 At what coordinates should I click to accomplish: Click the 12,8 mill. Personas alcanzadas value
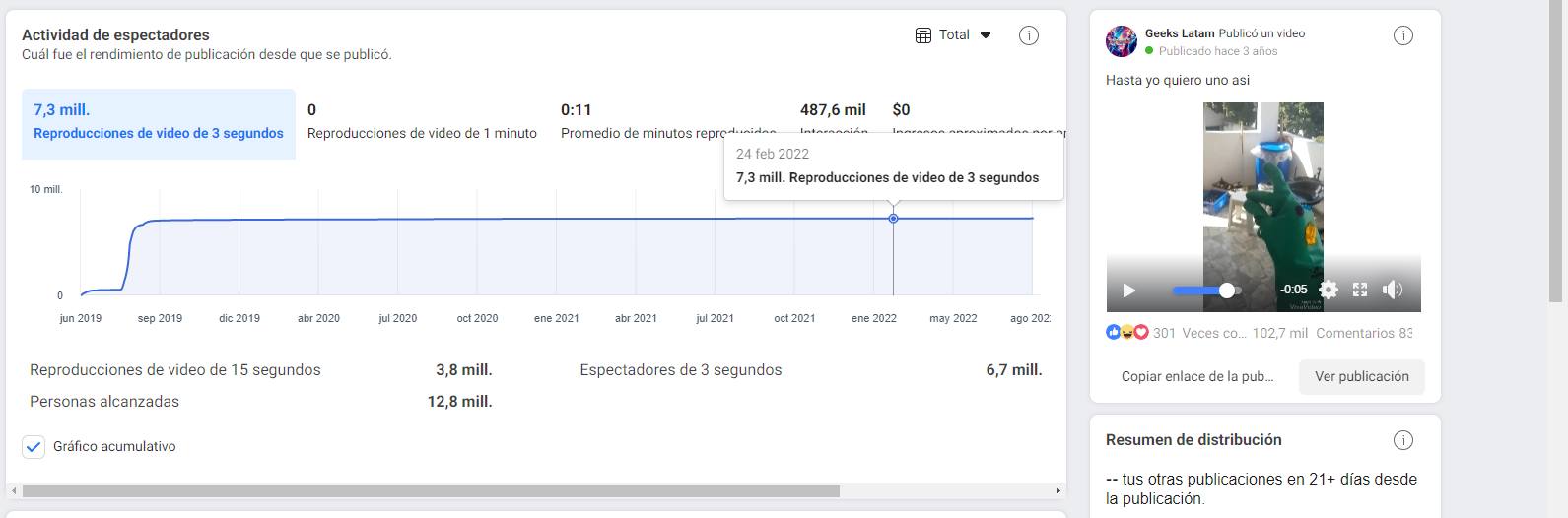[x=459, y=402]
